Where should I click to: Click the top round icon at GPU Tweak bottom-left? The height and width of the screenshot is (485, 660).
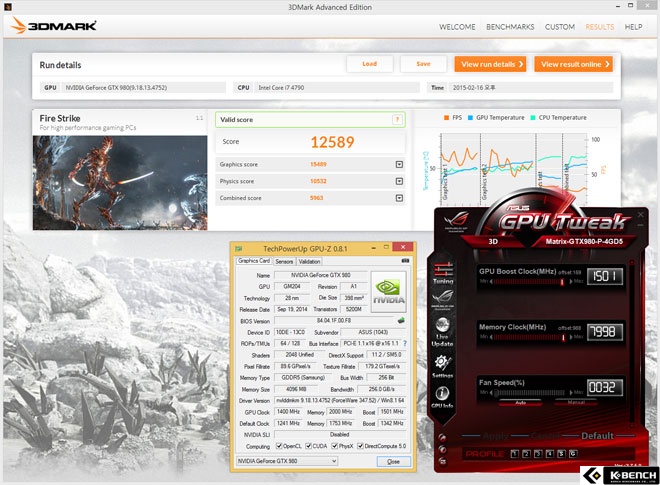coord(442,437)
